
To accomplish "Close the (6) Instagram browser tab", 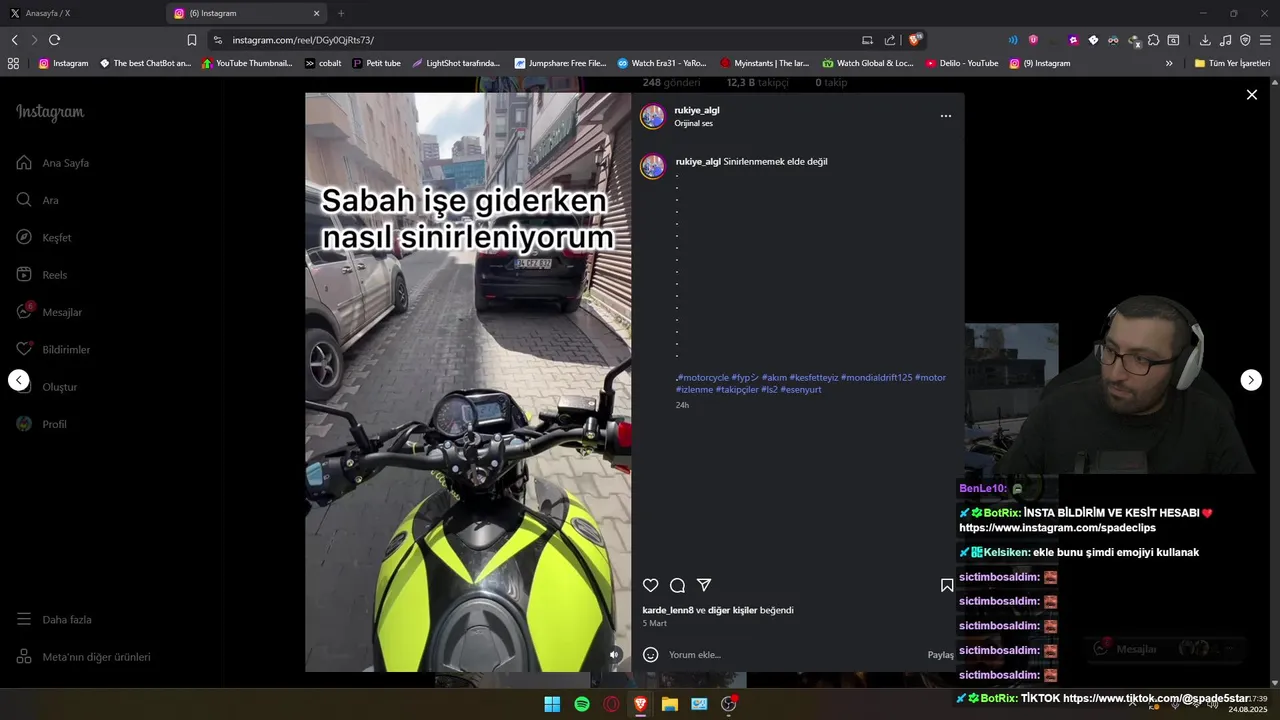I will 317,13.
